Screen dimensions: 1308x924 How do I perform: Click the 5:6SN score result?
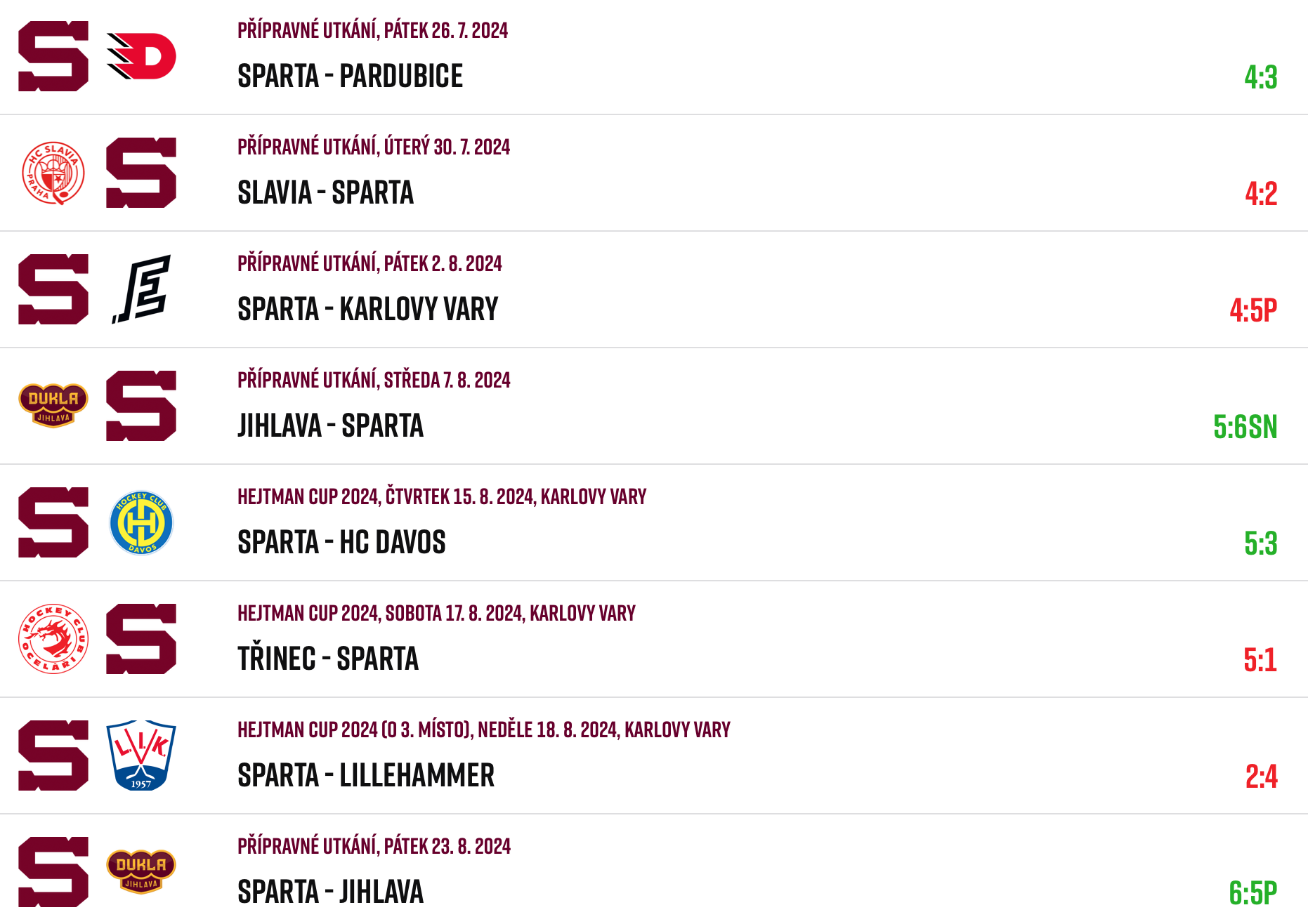click(x=1245, y=427)
